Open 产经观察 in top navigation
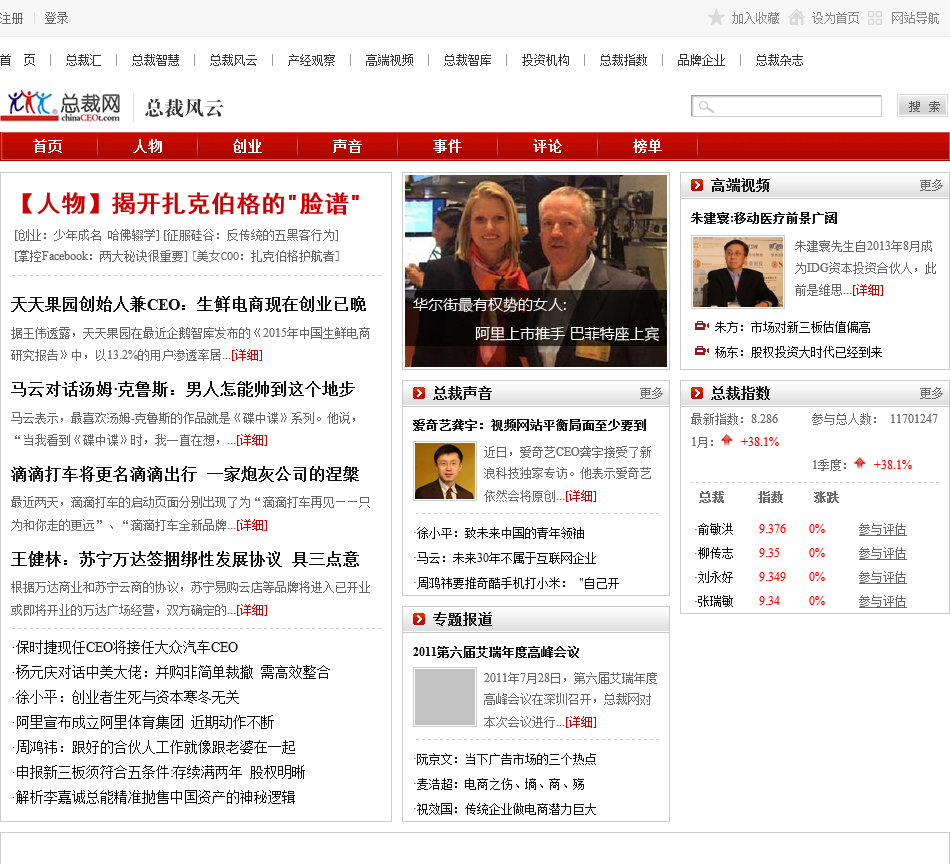 [x=311, y=60]
